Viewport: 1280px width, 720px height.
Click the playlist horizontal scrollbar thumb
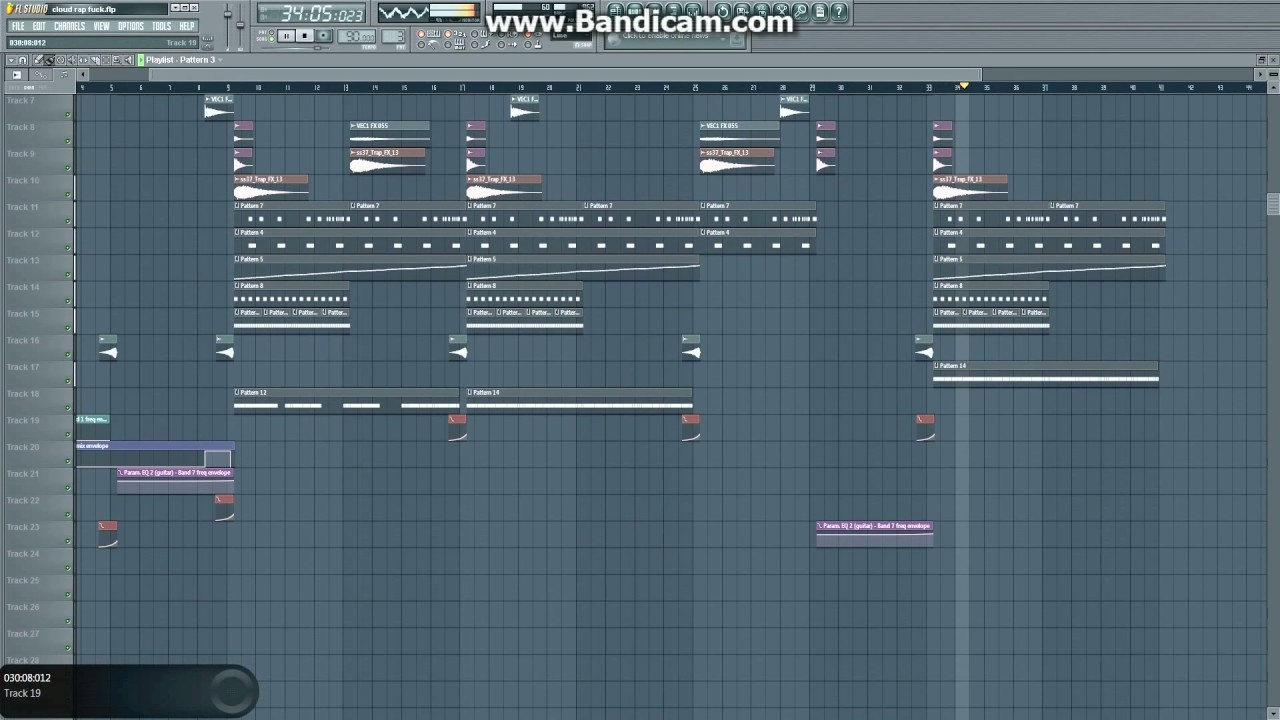pos(565,75)
